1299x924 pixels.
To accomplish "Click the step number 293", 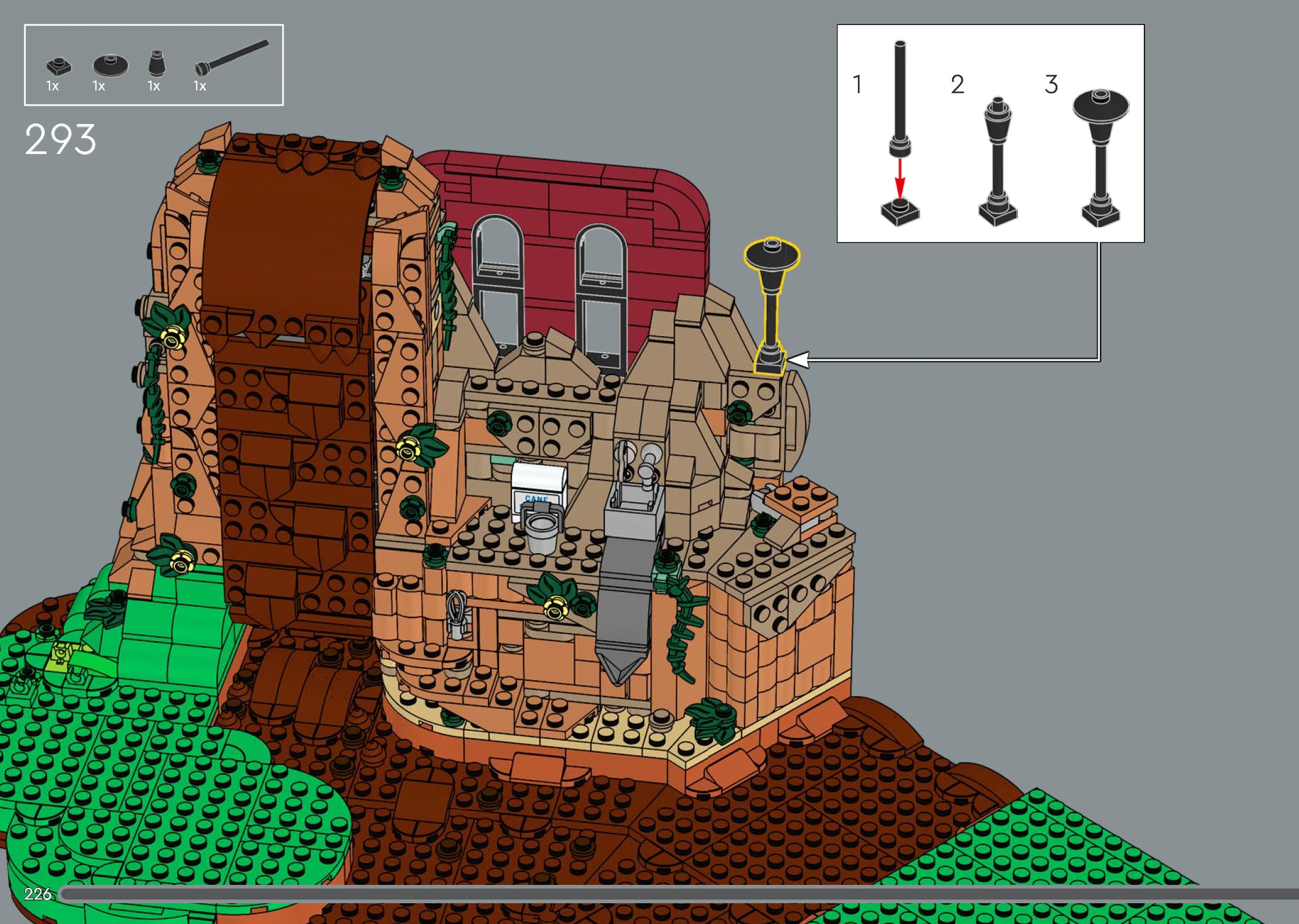I will click(x=60, y=139).
